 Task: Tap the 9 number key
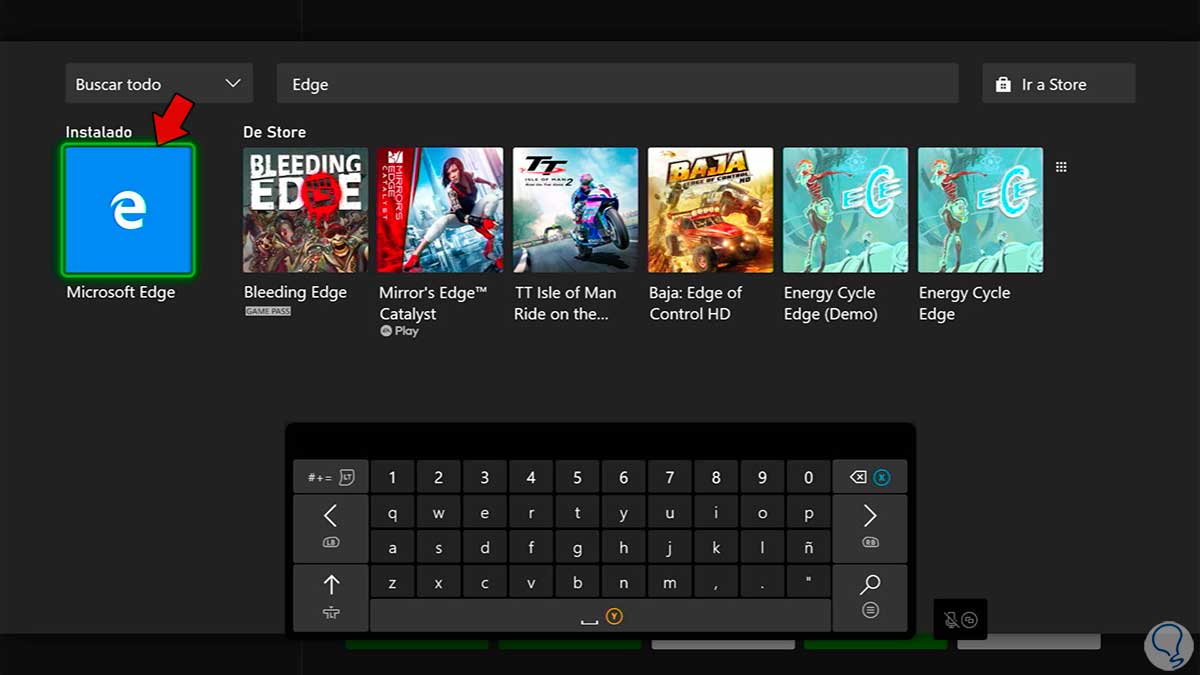click(762, 477)
